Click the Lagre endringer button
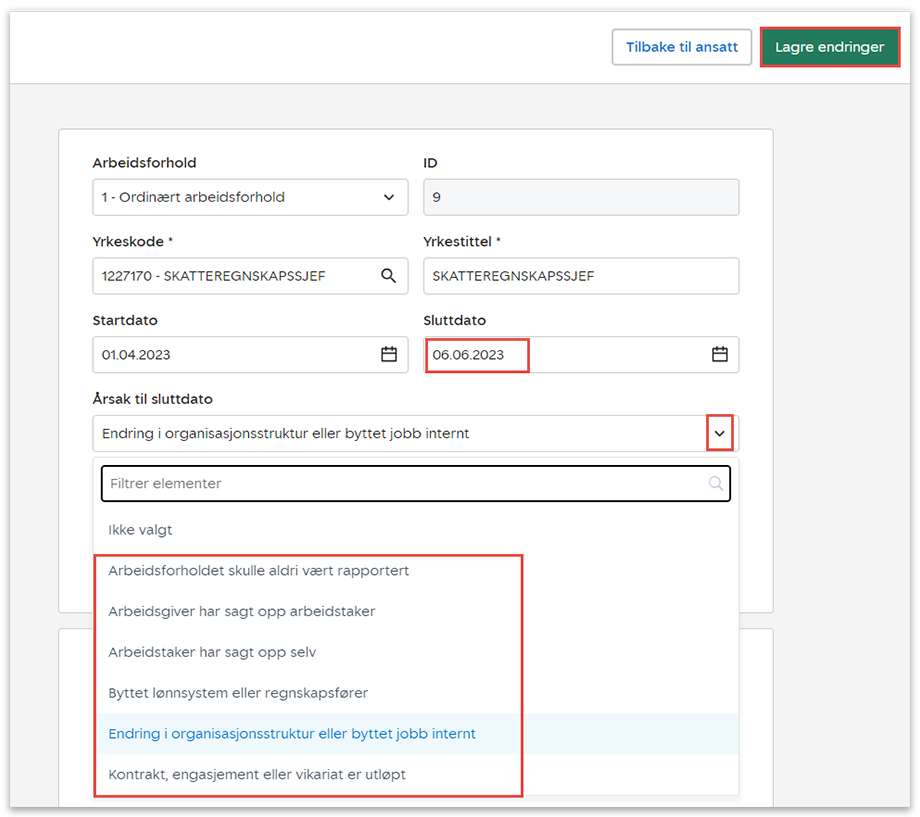 click(829, 47)
